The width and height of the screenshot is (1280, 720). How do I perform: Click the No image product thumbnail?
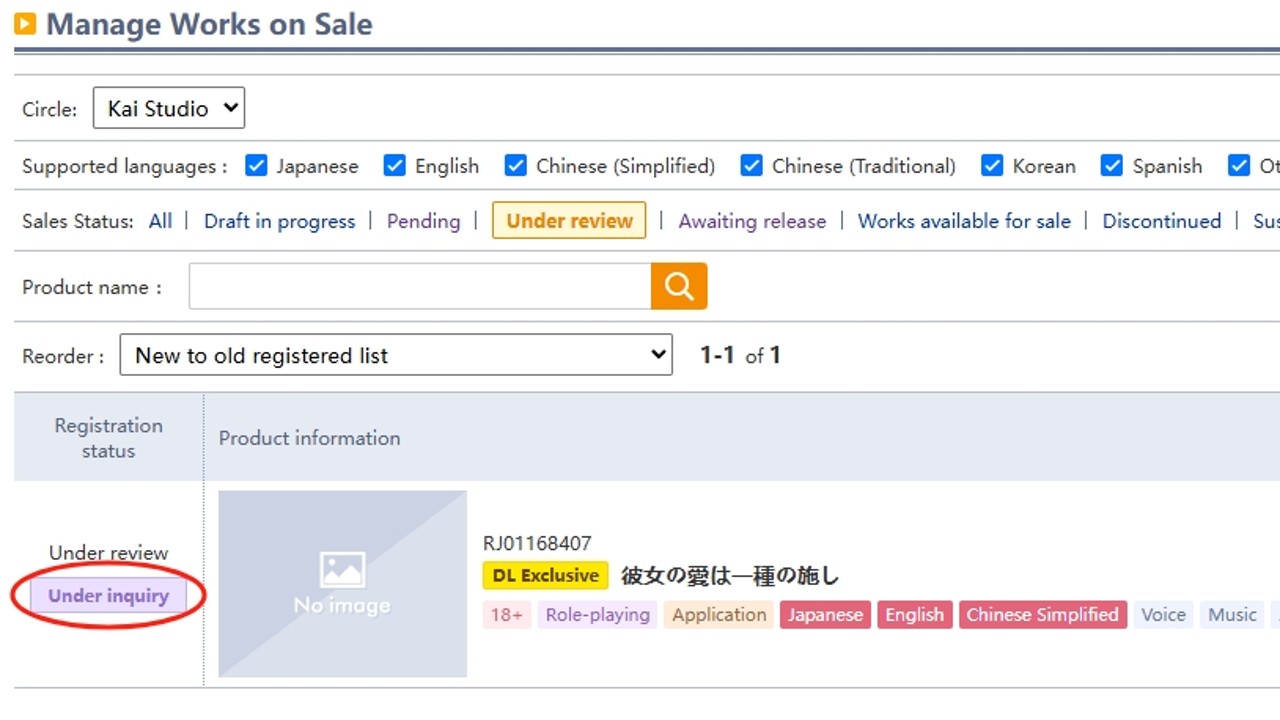tap(342, 584)
